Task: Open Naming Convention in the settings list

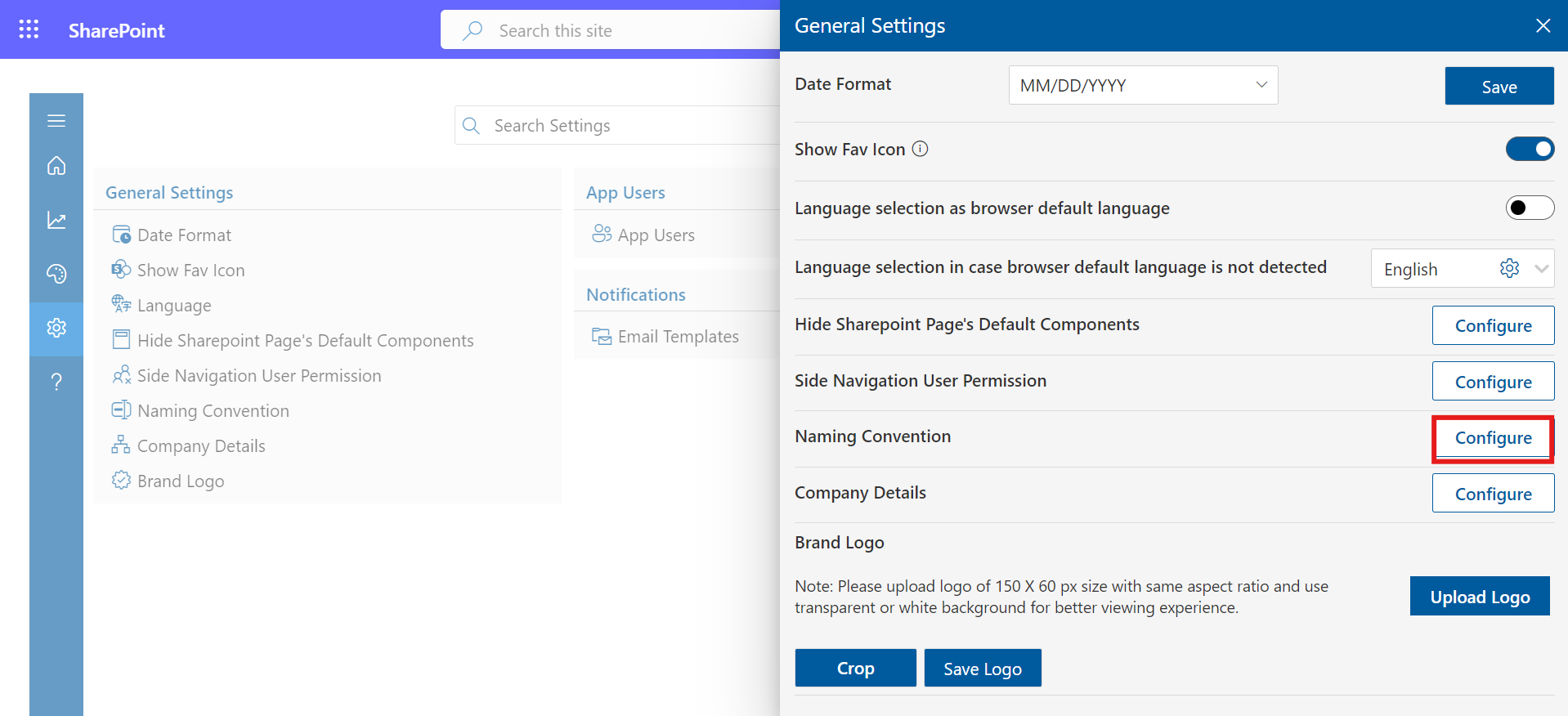Action: [x=213, y=411]
